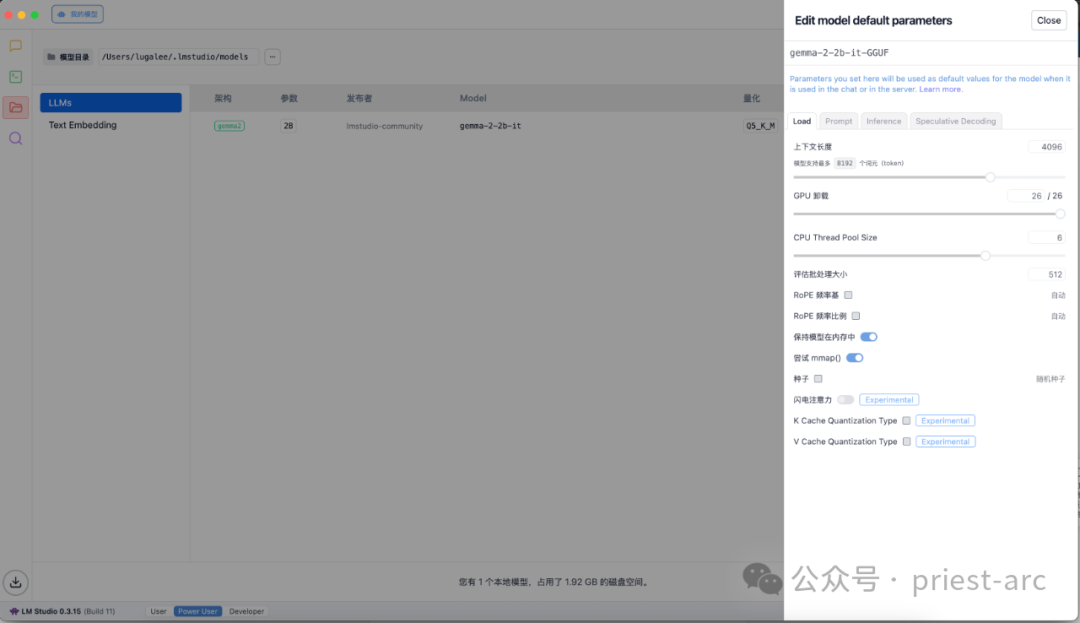Switch to the Load tab
The width and height of the screenshot is (1080, 623).
point(802,121)
